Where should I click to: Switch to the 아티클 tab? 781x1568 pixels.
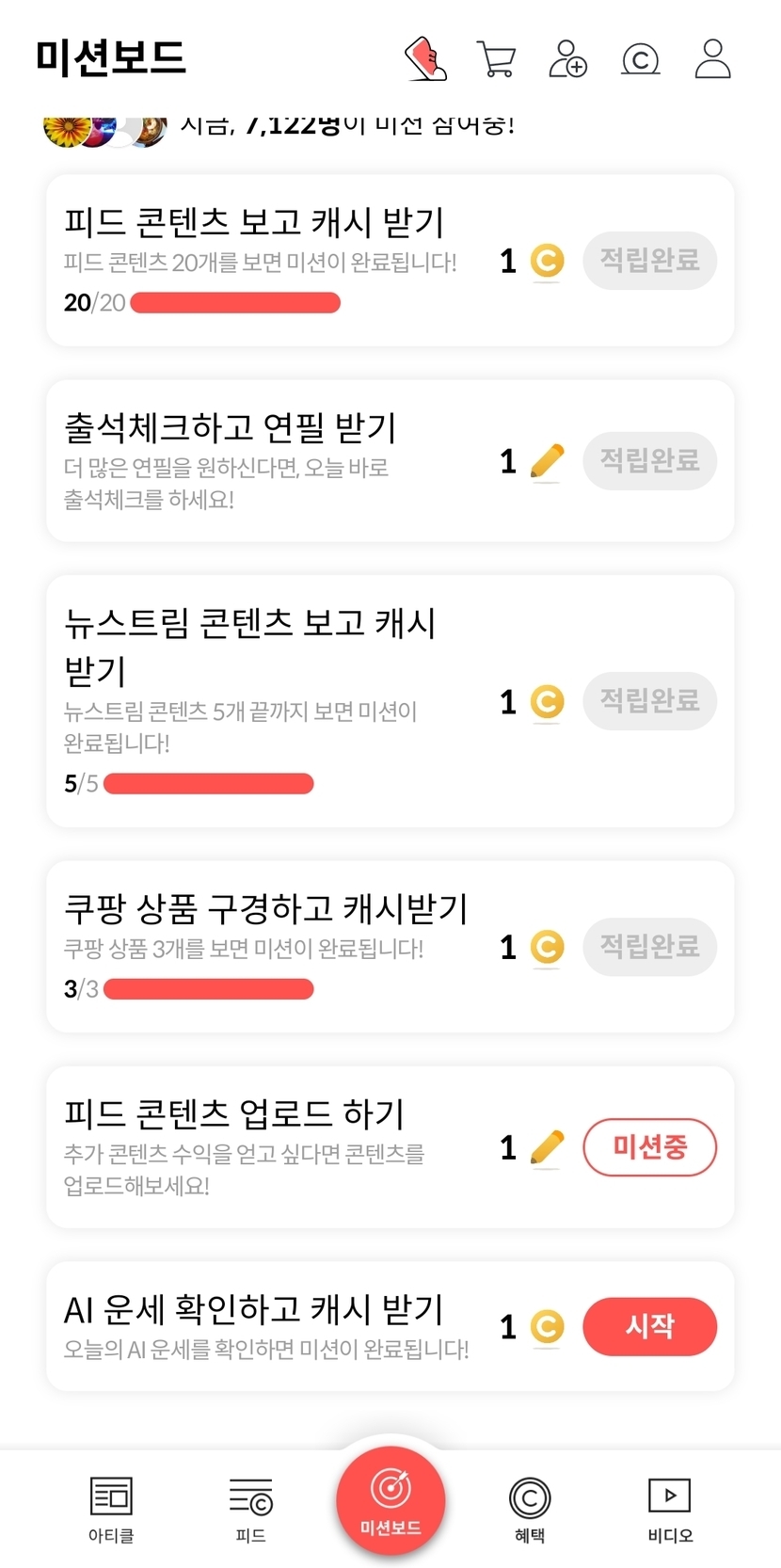111,1509
